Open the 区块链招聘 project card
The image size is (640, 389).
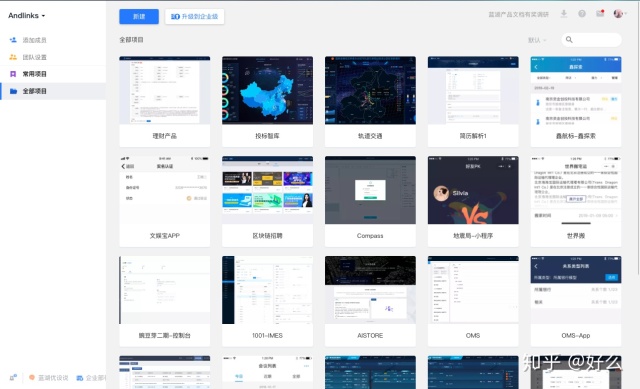[x=267, y=201]
